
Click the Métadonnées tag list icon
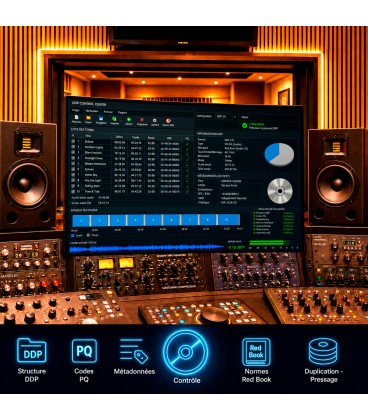[x=134, y=351]
